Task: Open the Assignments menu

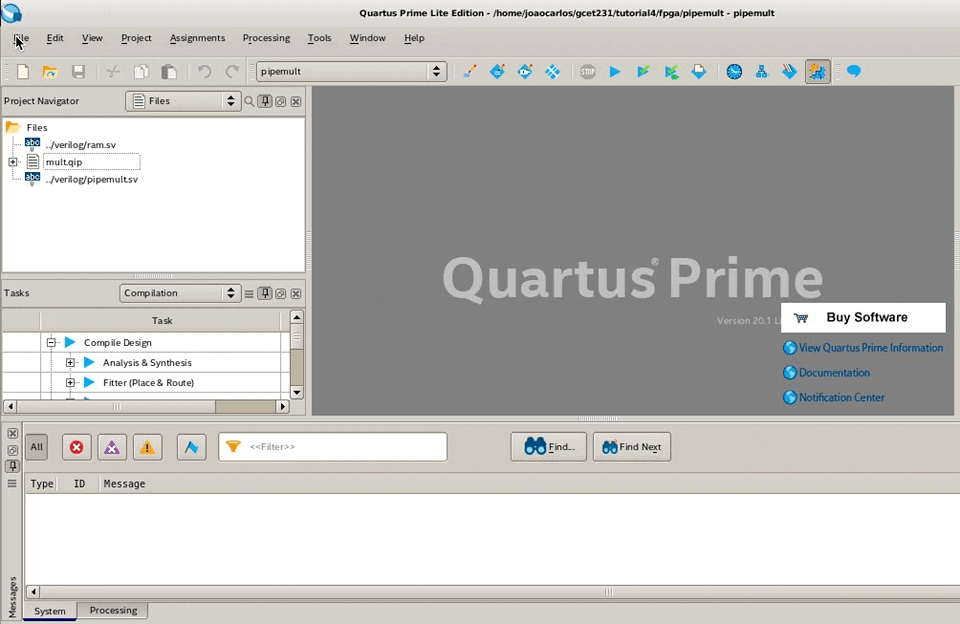Action: tap(197, 38)
